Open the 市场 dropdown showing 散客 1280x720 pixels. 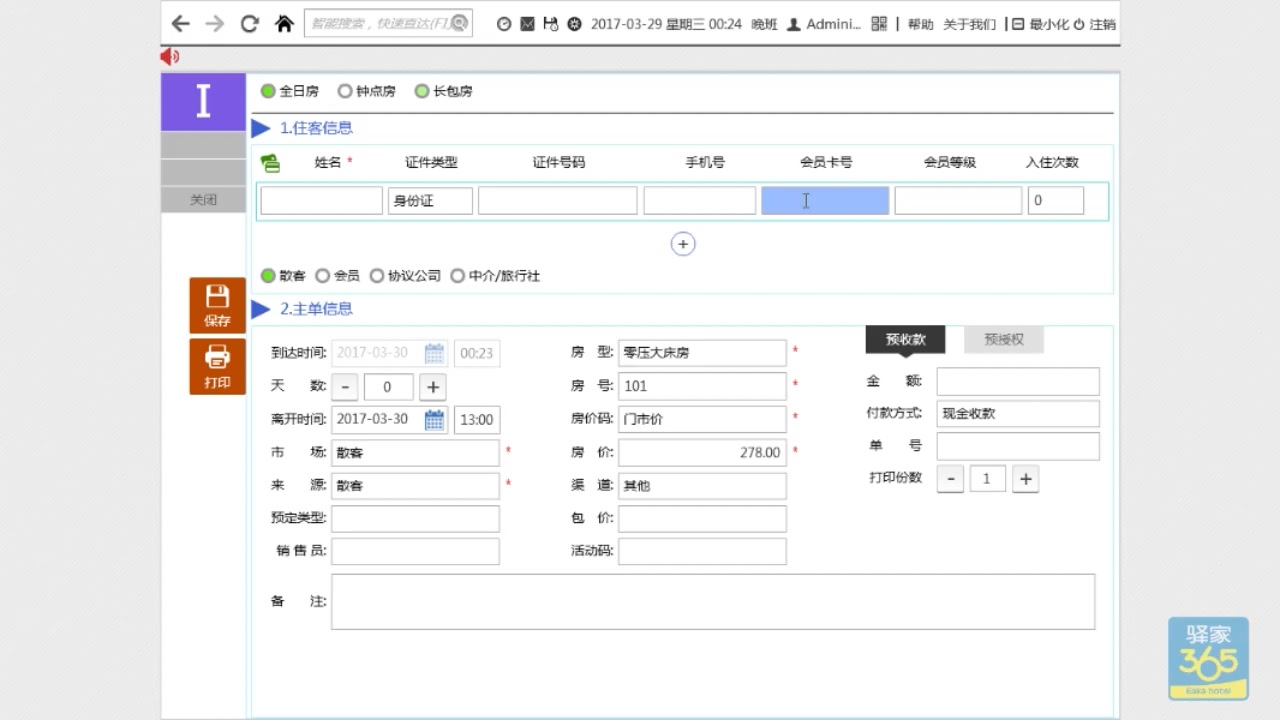point(415,453)
